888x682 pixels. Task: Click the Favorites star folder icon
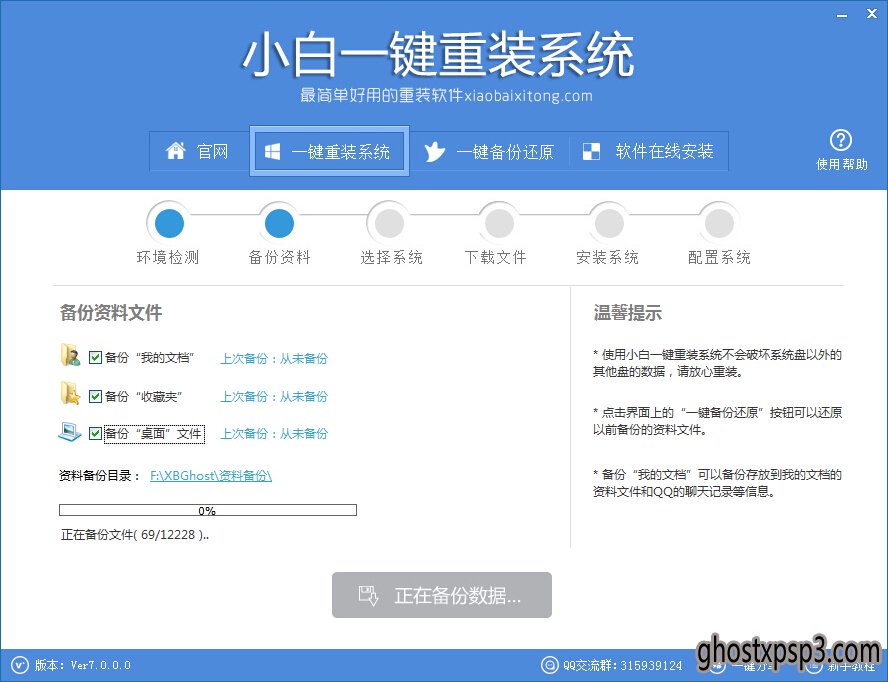pos(70,394)
